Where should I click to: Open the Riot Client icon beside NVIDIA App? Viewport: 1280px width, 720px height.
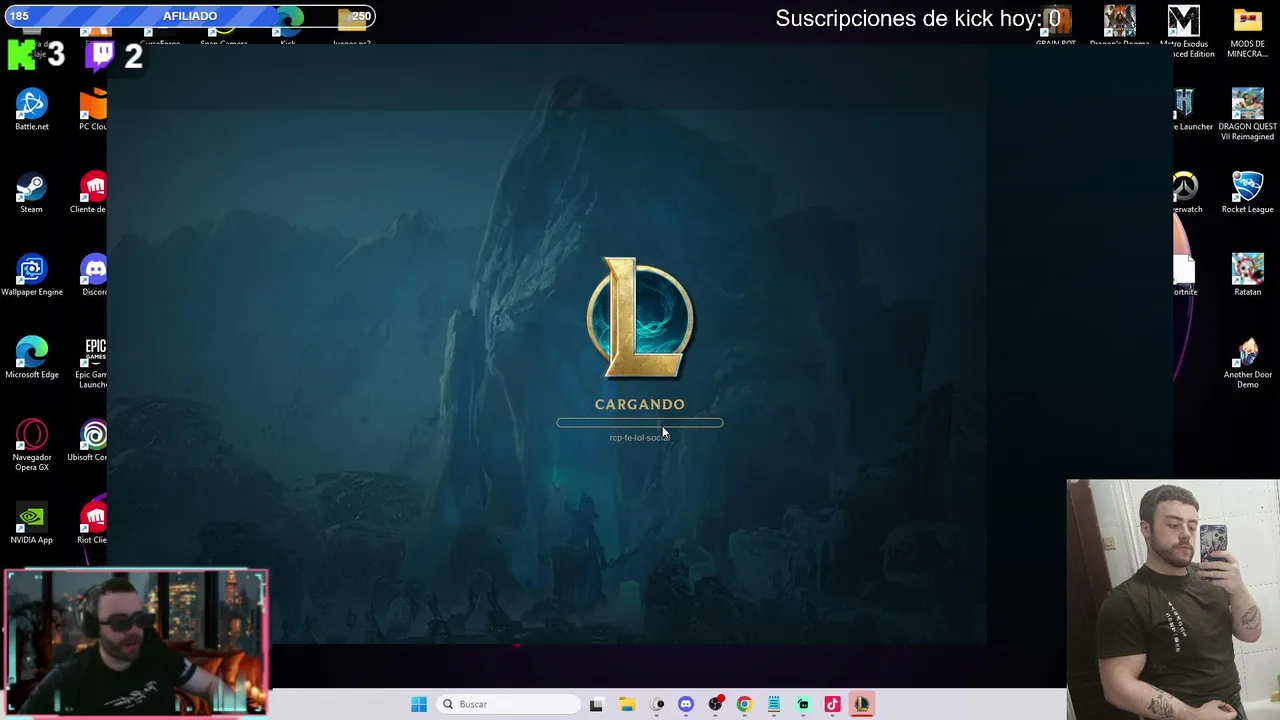tap(93, 524)
